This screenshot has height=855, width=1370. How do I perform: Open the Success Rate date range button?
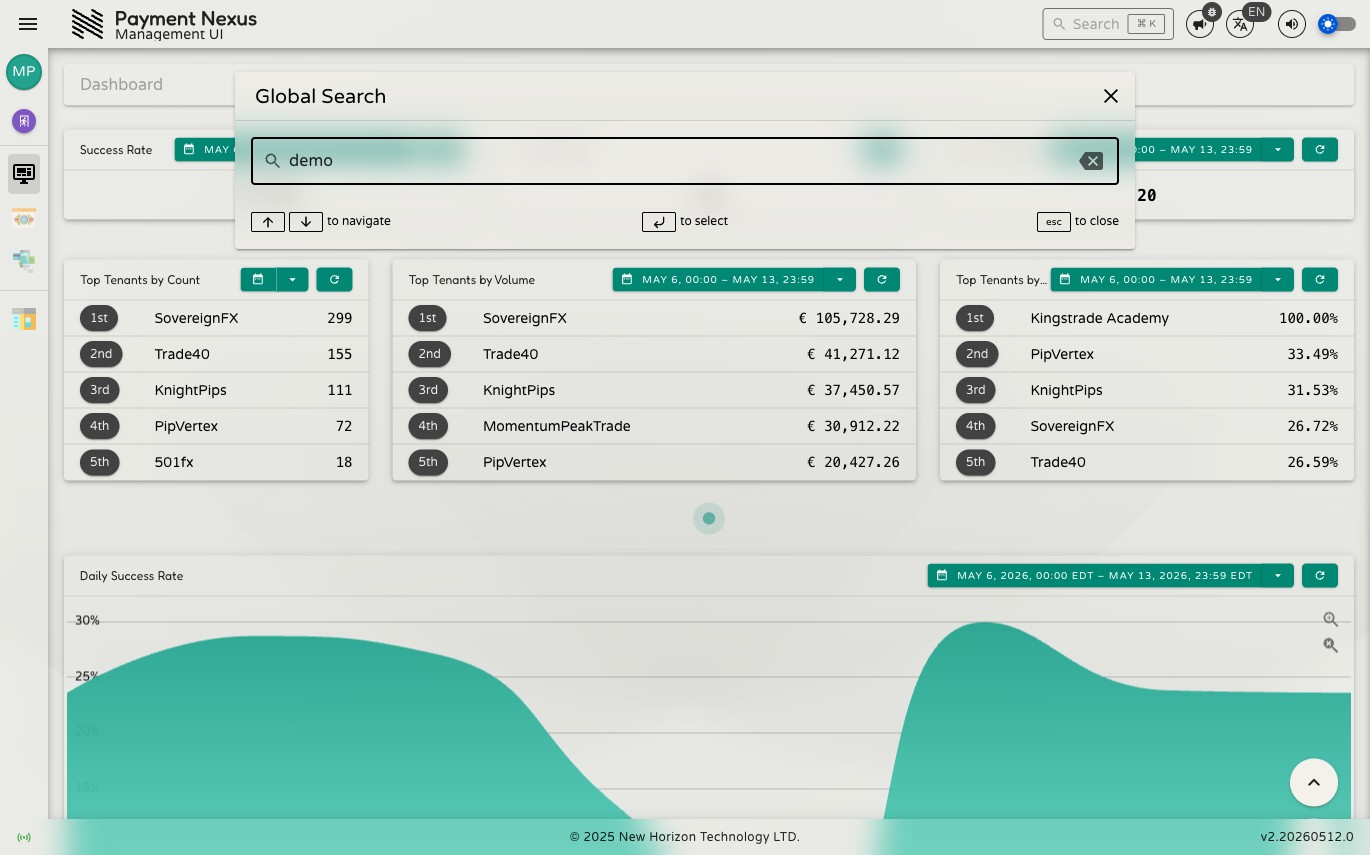205,150
